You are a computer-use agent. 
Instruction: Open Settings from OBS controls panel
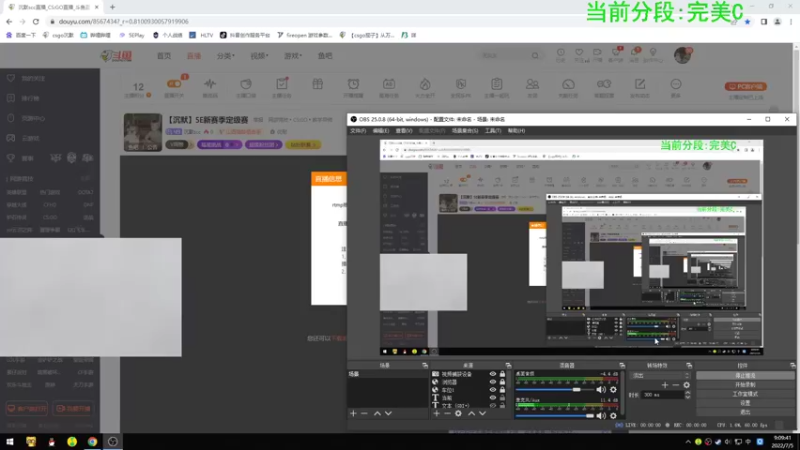[745, 403]
